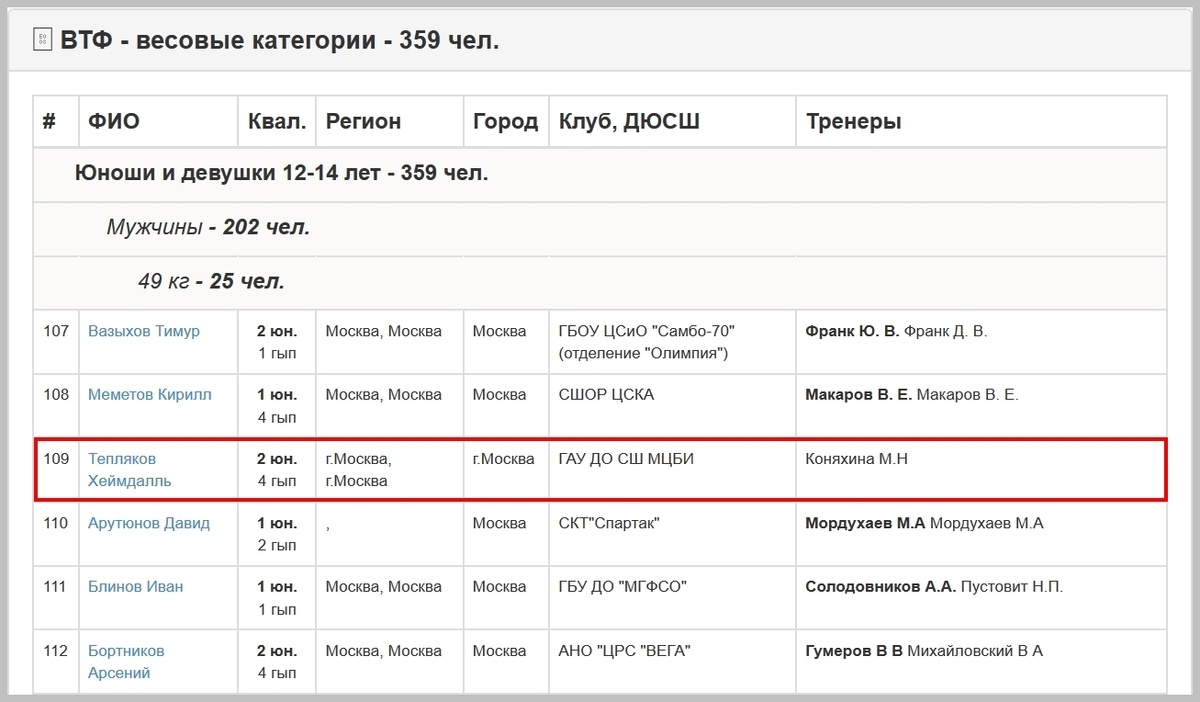
Task: Click г.Москва city cell in row 109
Action: point(506,470)
